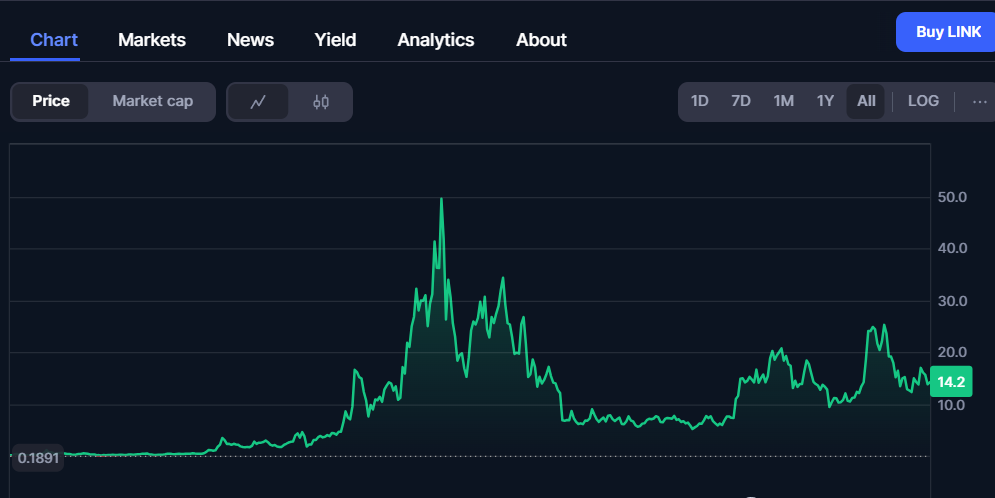This screenshot has height=498, width=995.
Task: Click the 10.0 axis label
Action: (951, 405)
